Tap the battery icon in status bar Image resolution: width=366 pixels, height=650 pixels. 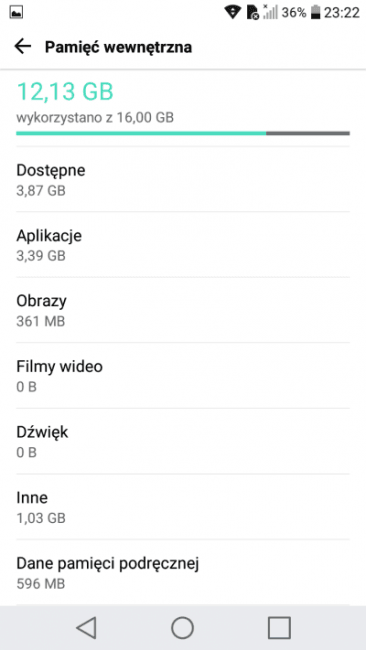click(x=316, y=13)
